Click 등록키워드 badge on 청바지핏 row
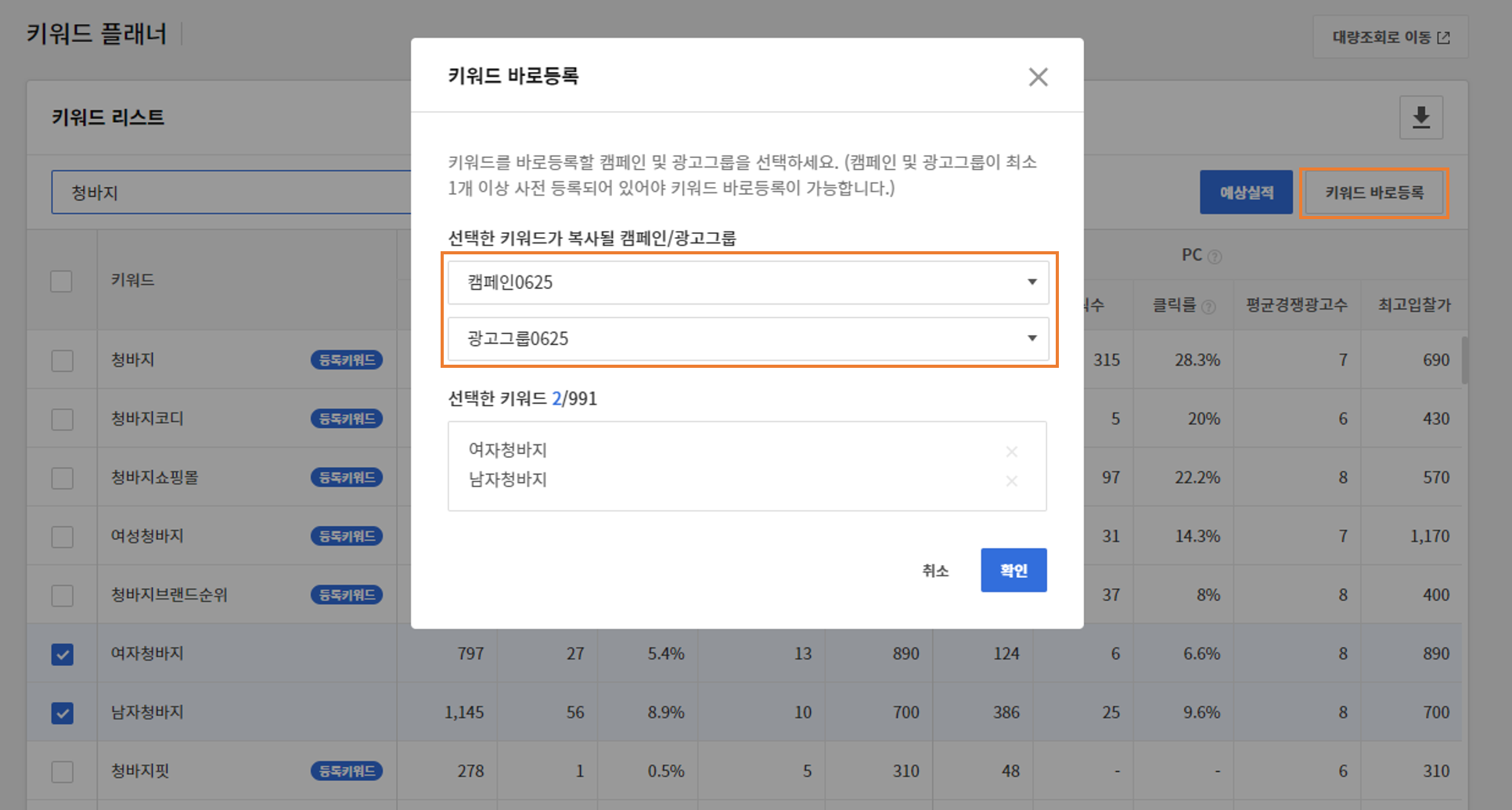This screenshot has height=810, width=1512. [347, 771]
